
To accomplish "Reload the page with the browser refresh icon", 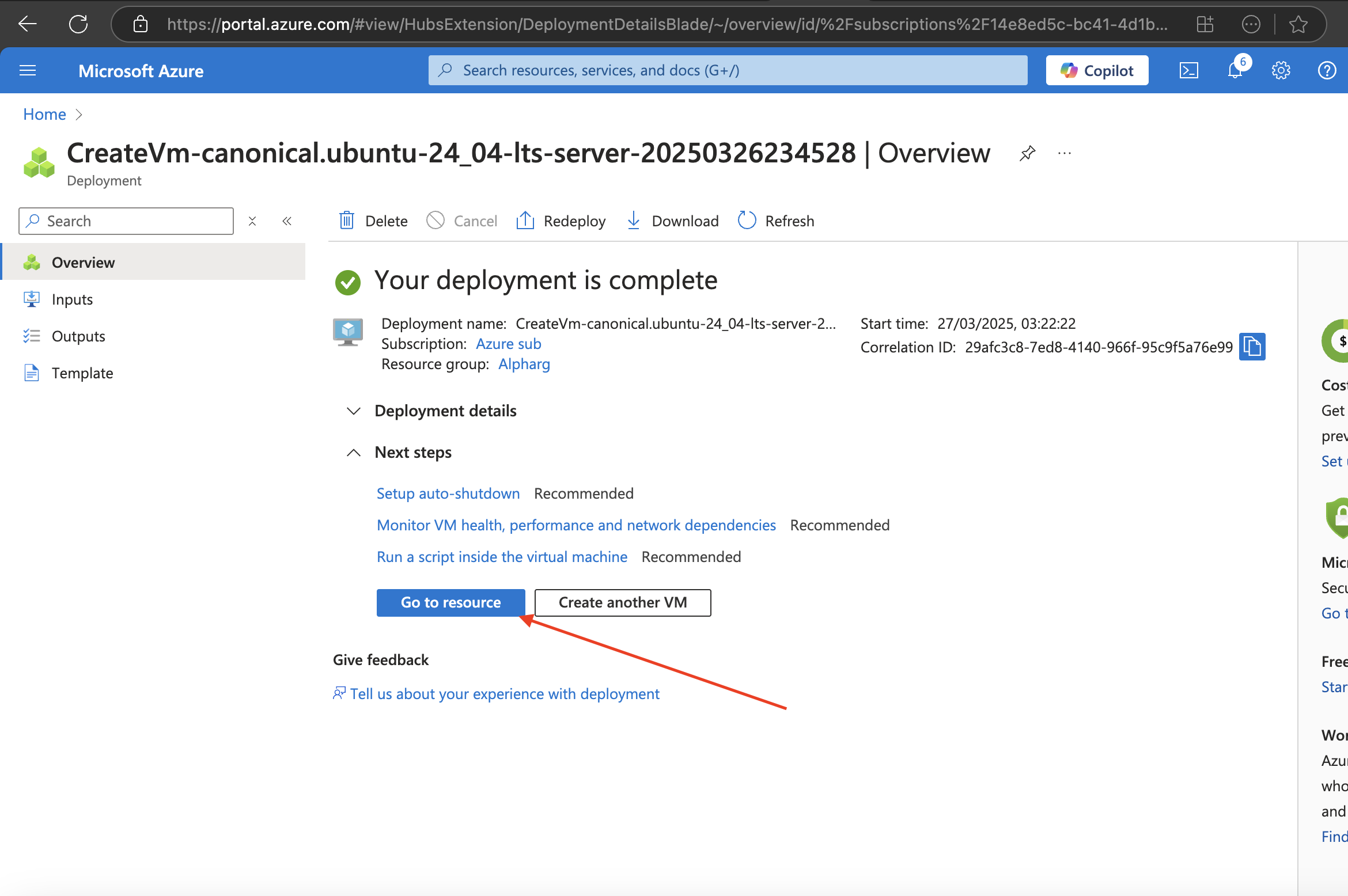I will point(78,24).
